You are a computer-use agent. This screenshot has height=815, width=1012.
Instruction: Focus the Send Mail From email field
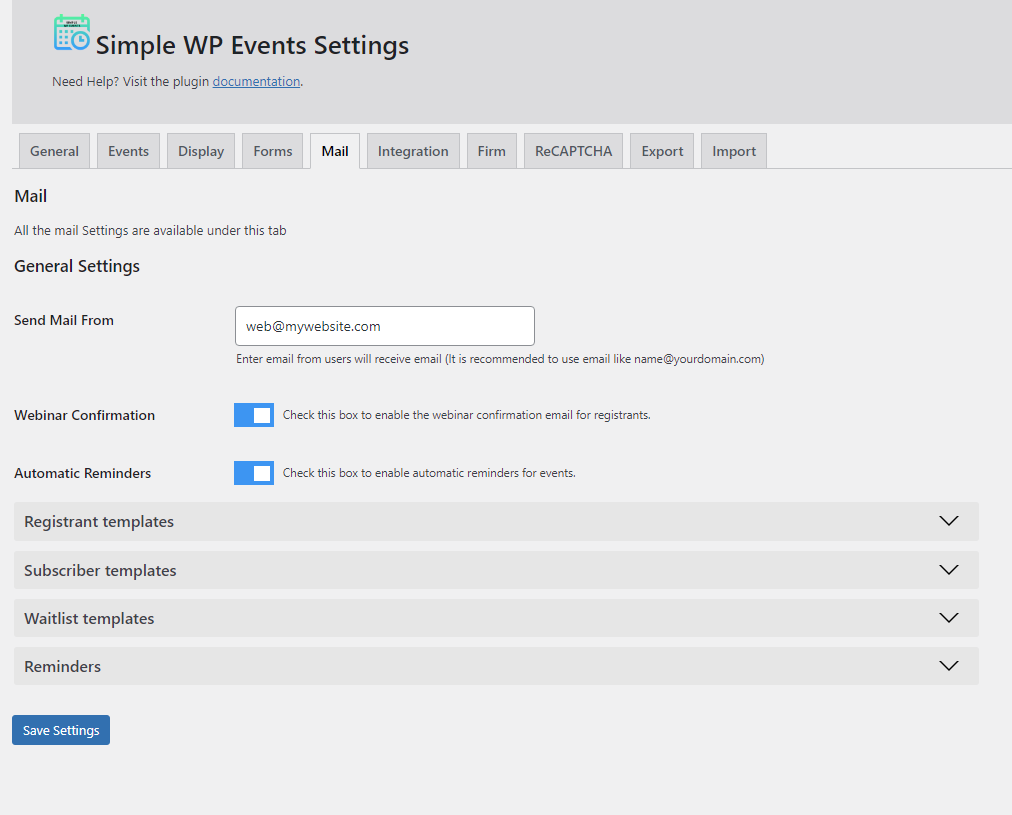coord(385,326)
